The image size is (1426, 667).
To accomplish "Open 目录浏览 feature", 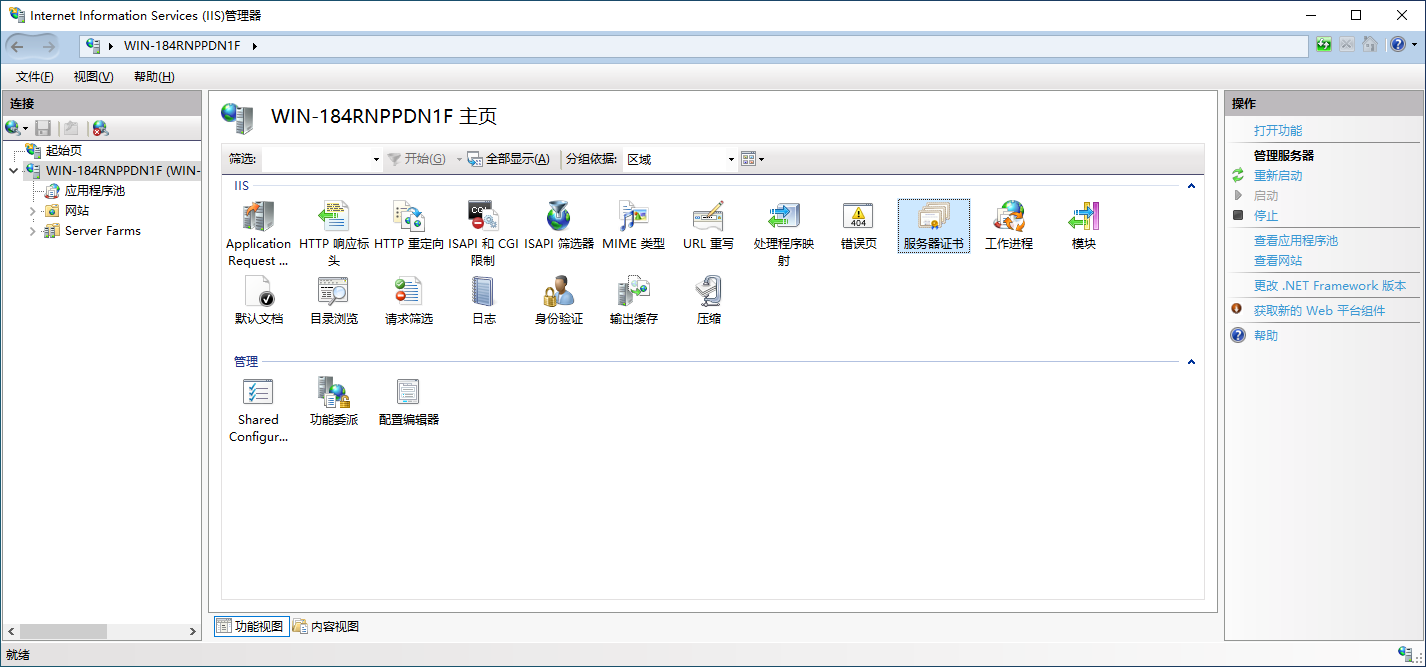I will [x=334, y=301].
